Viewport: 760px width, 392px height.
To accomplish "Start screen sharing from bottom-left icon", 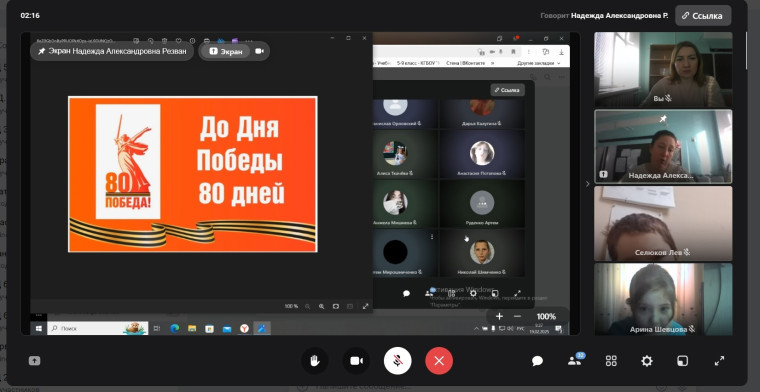I will (x=34, y=361).
